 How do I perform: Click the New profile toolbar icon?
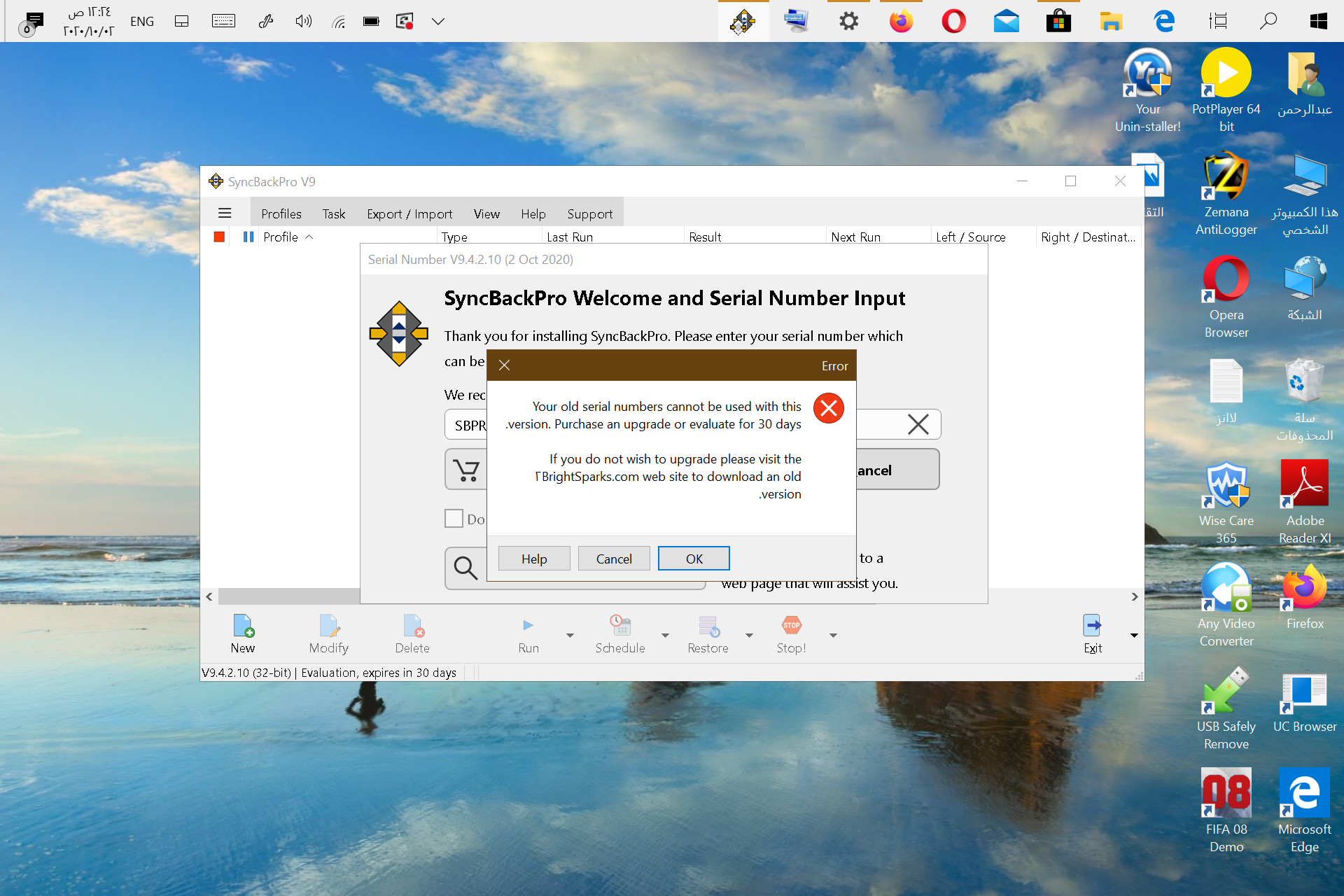243,633
